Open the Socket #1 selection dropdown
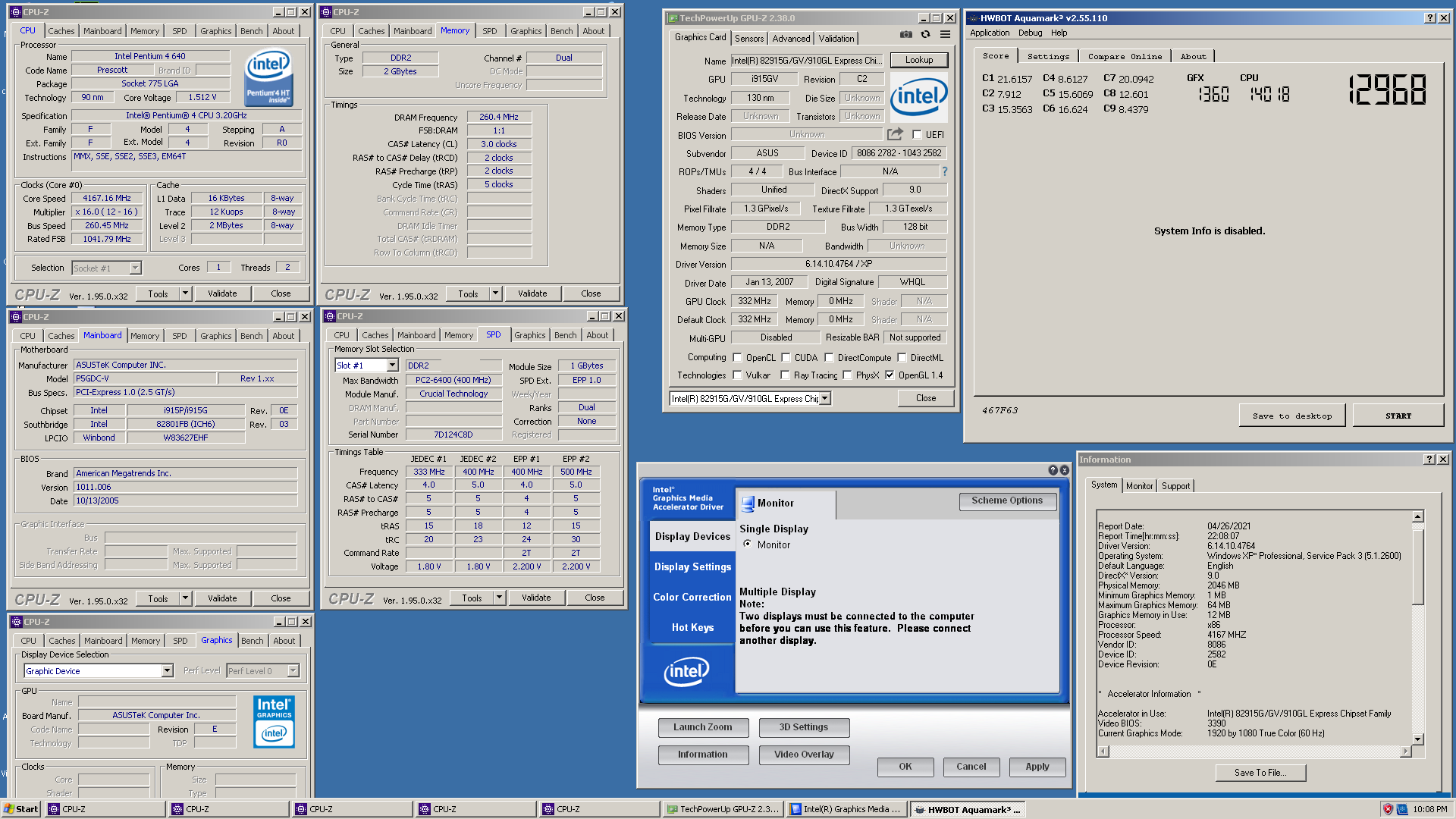Screen dimensions: 1456x819 point(135,268)
